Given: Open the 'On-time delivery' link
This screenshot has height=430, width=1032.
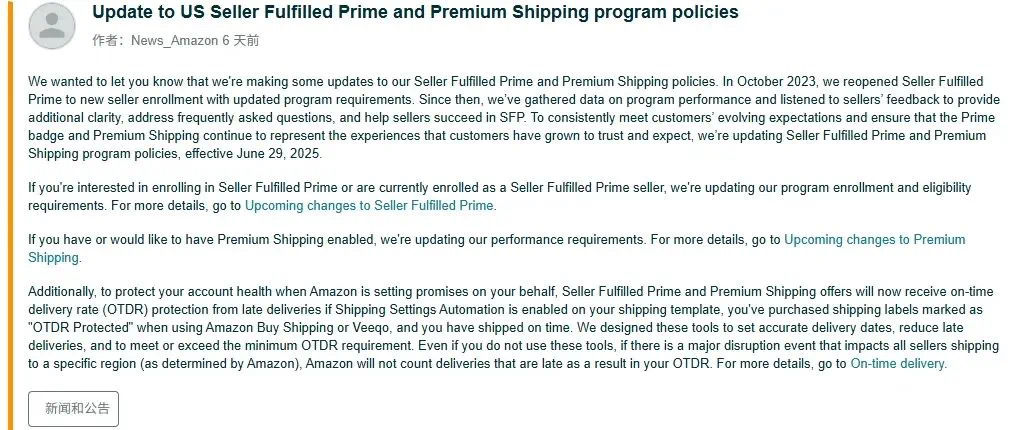Looking at the screenshot, I should 898,363.
